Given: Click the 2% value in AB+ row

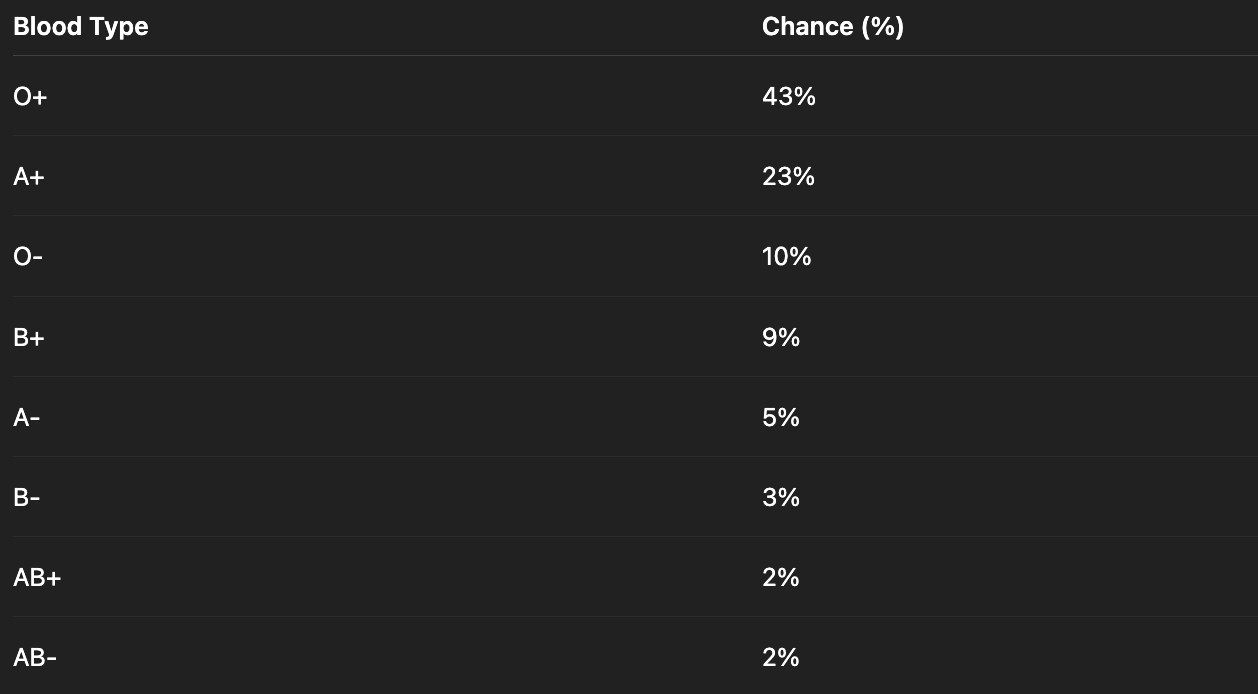Looking at the screenshot, I should pos(780,578).
